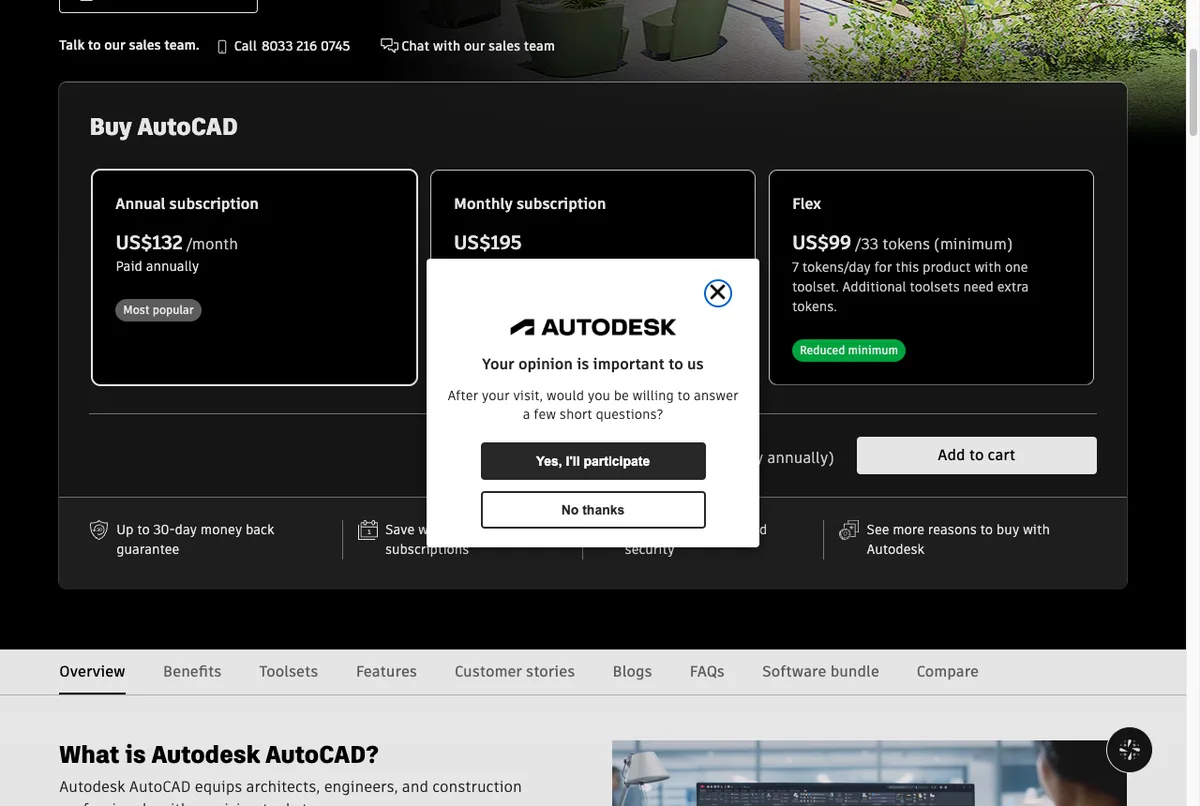Click the US$195 monthly price
This screenshot has height=806, width=1200.
tap(488, 243)
